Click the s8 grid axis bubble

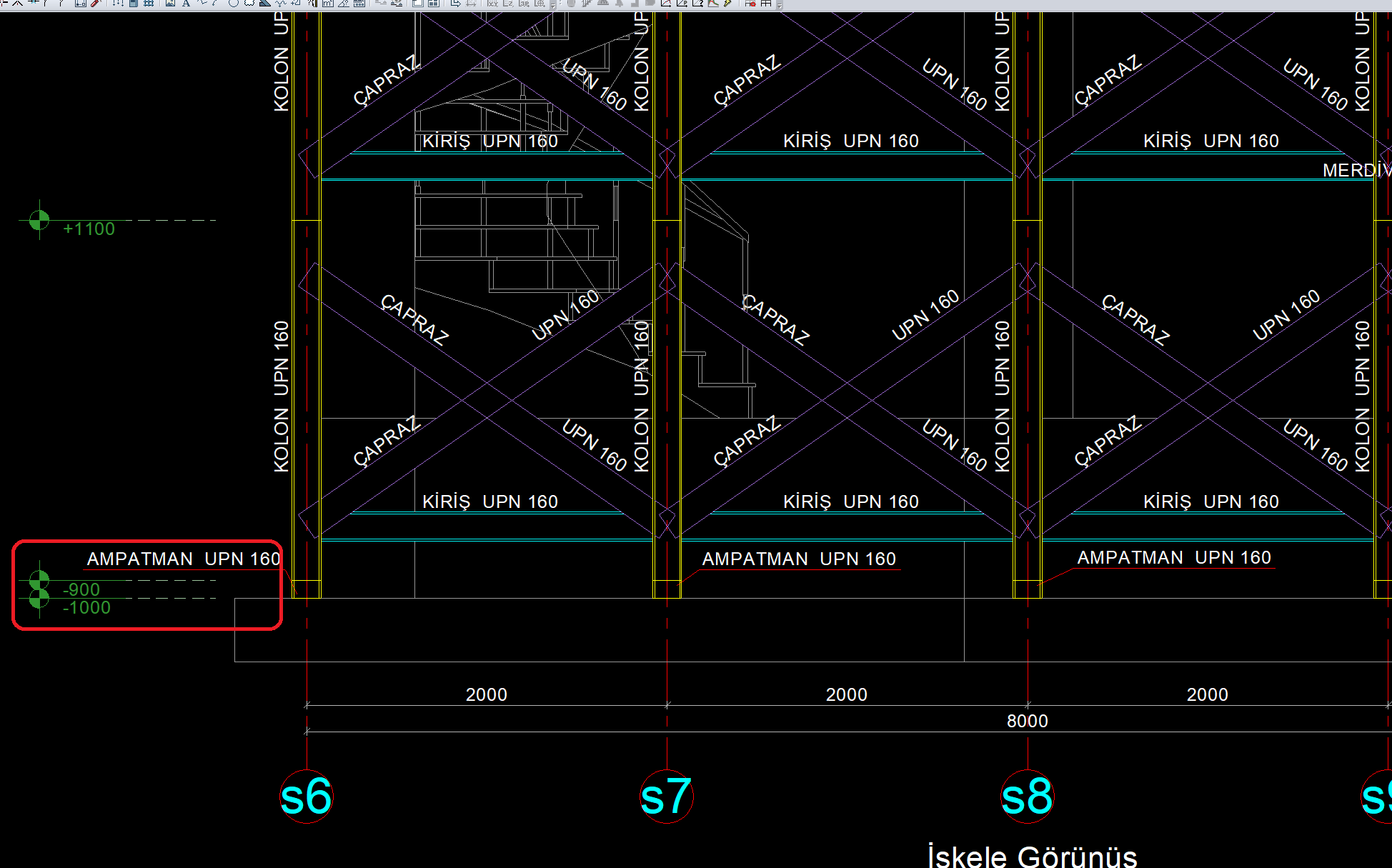(x=1028, y=797)
